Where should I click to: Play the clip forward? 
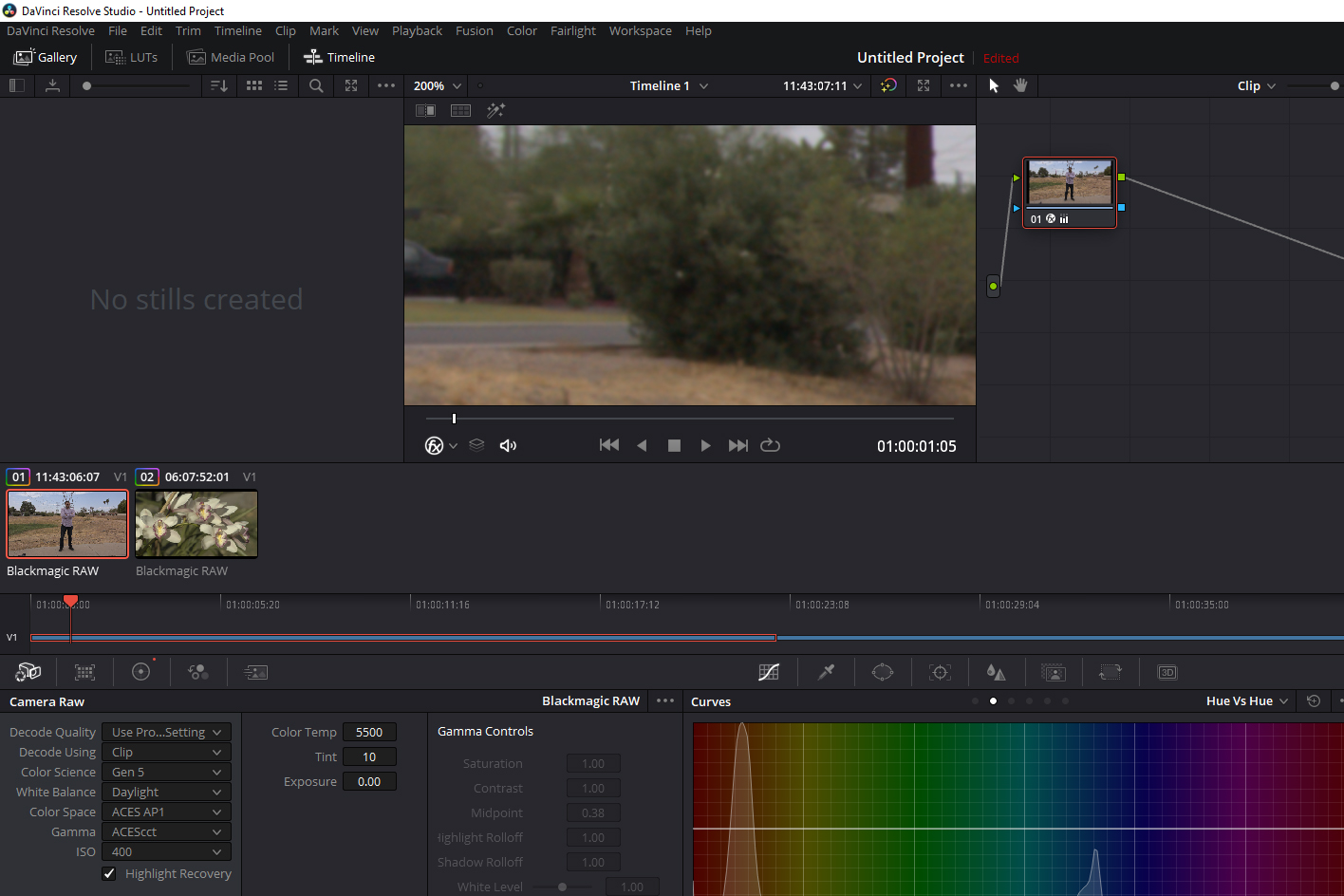pyautogui.click(x=705, y=445)
